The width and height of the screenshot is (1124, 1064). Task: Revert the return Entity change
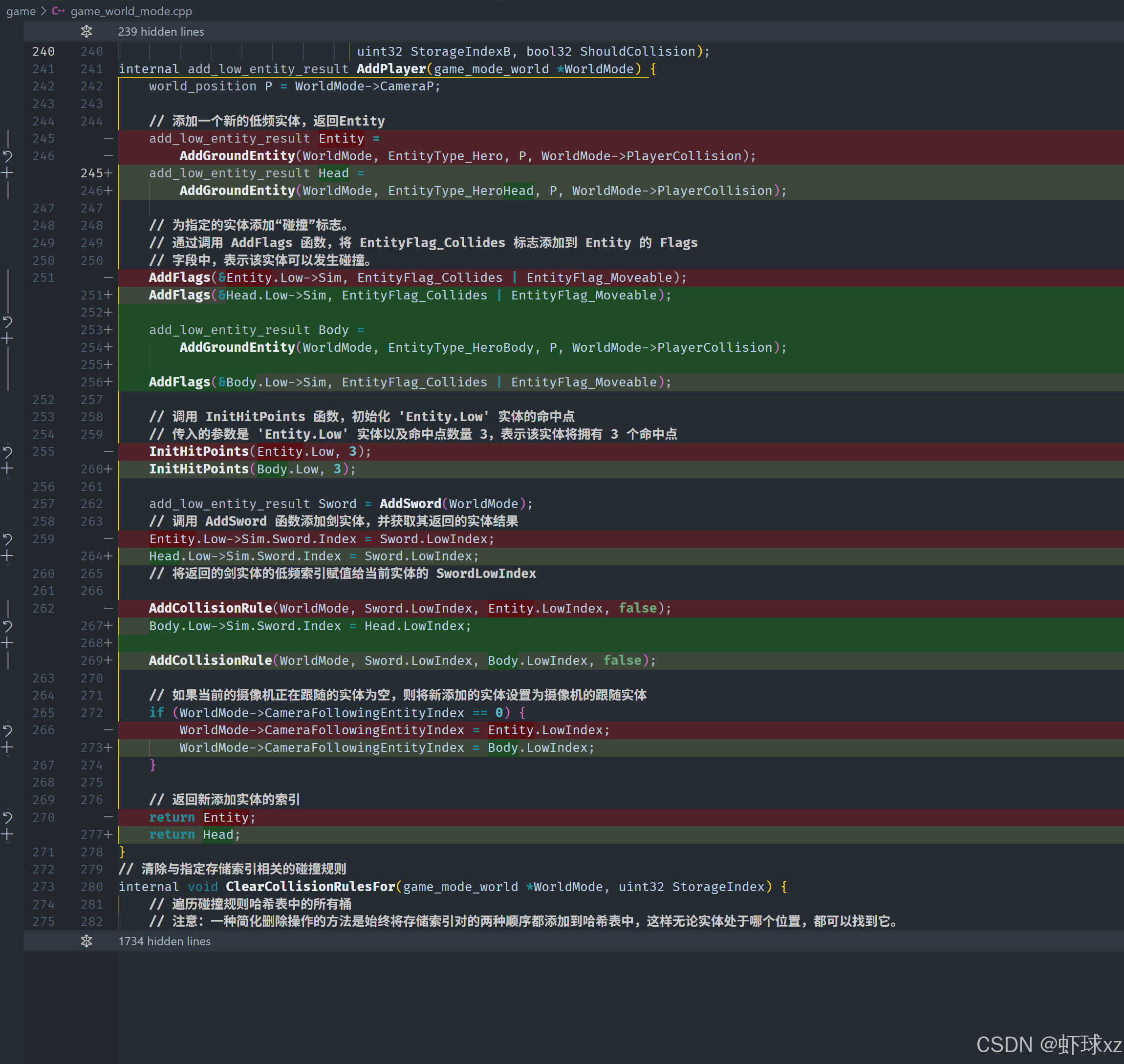tap(7, 817)
